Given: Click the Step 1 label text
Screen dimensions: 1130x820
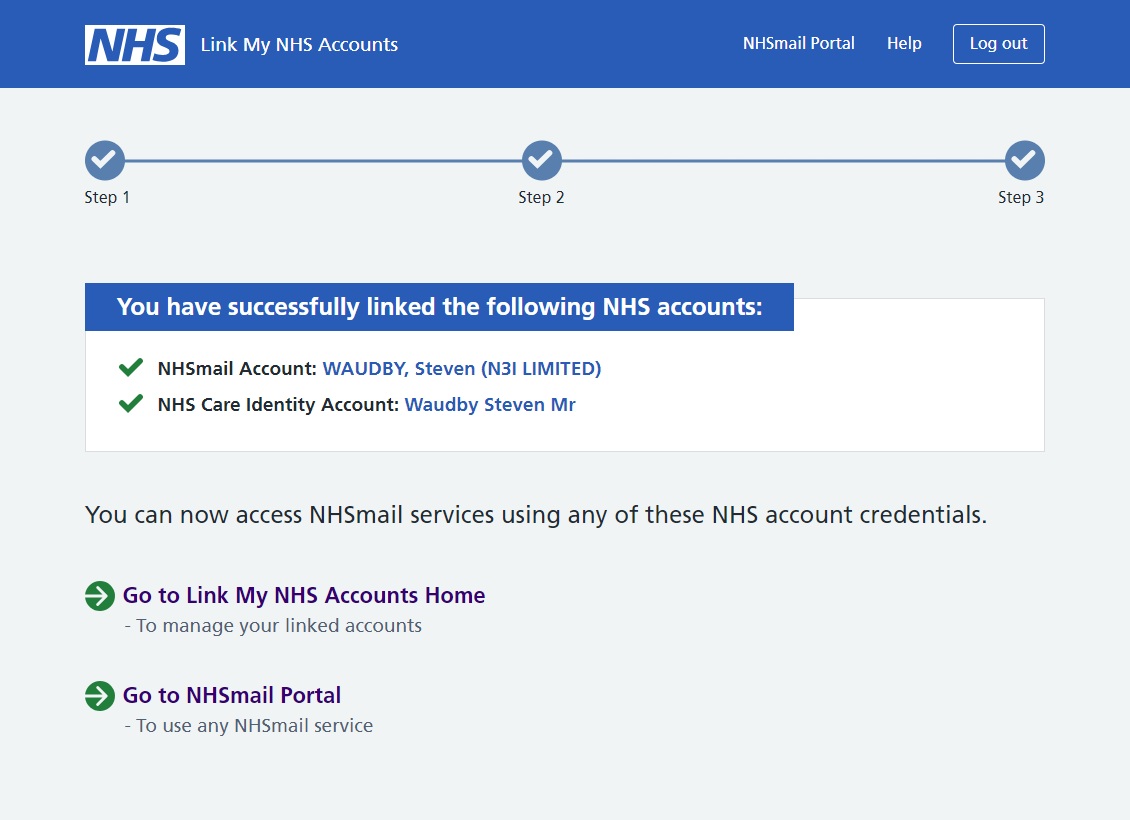Looking at the screenshot, I should 107,198.
